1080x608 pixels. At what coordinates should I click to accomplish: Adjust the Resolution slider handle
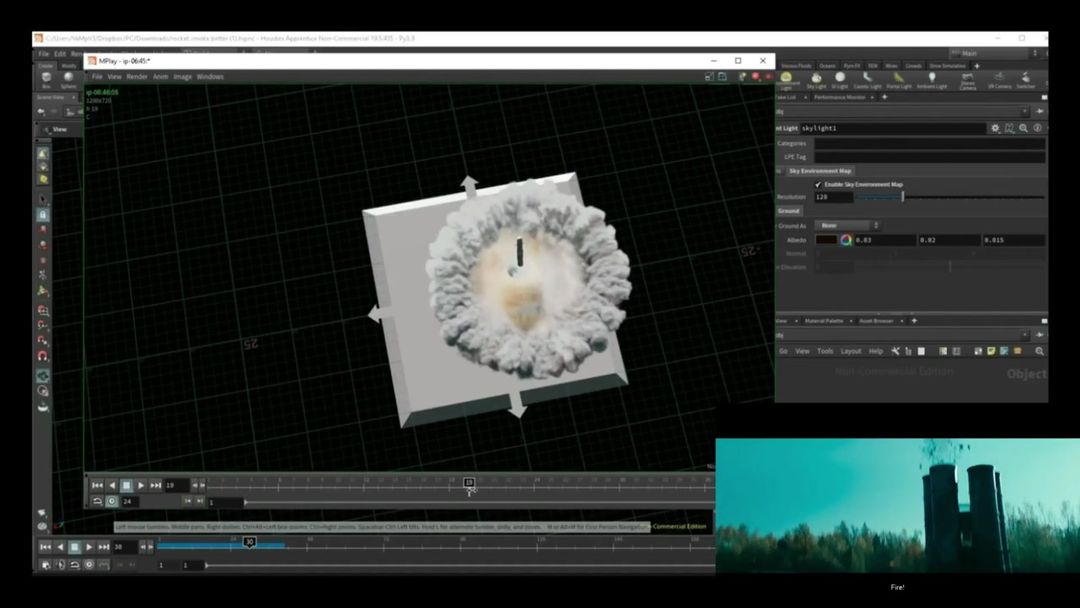(x=902, y=197)
